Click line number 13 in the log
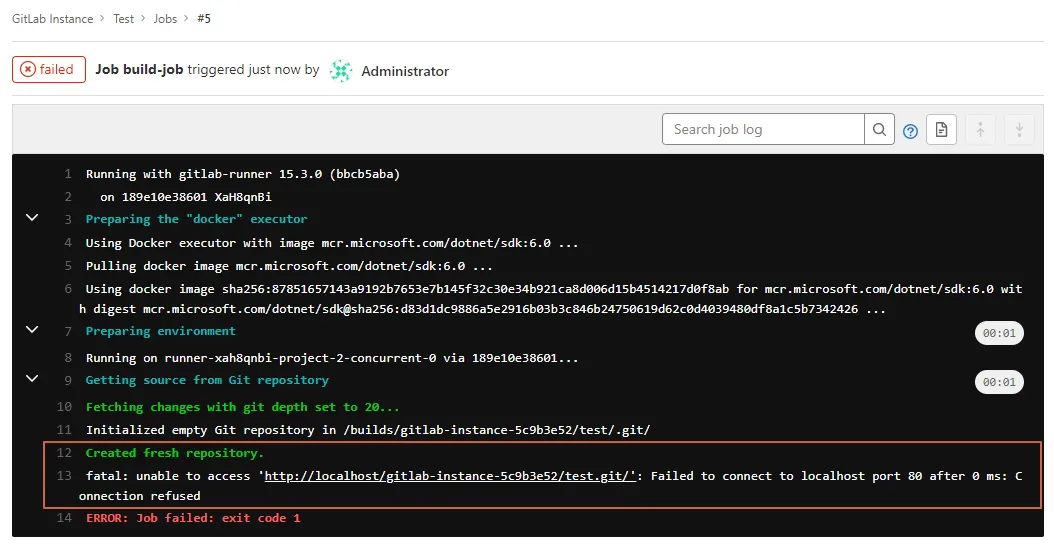The height and width of the screenshot is (547, 1054). 64,476
